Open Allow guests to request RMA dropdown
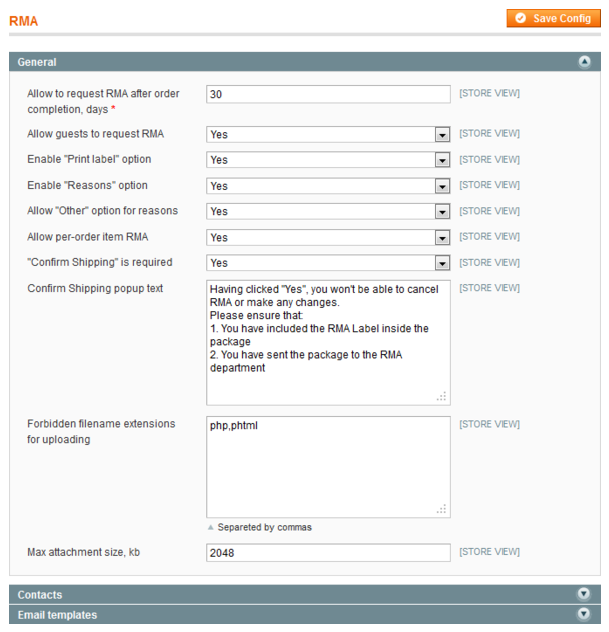 point(328,135)
